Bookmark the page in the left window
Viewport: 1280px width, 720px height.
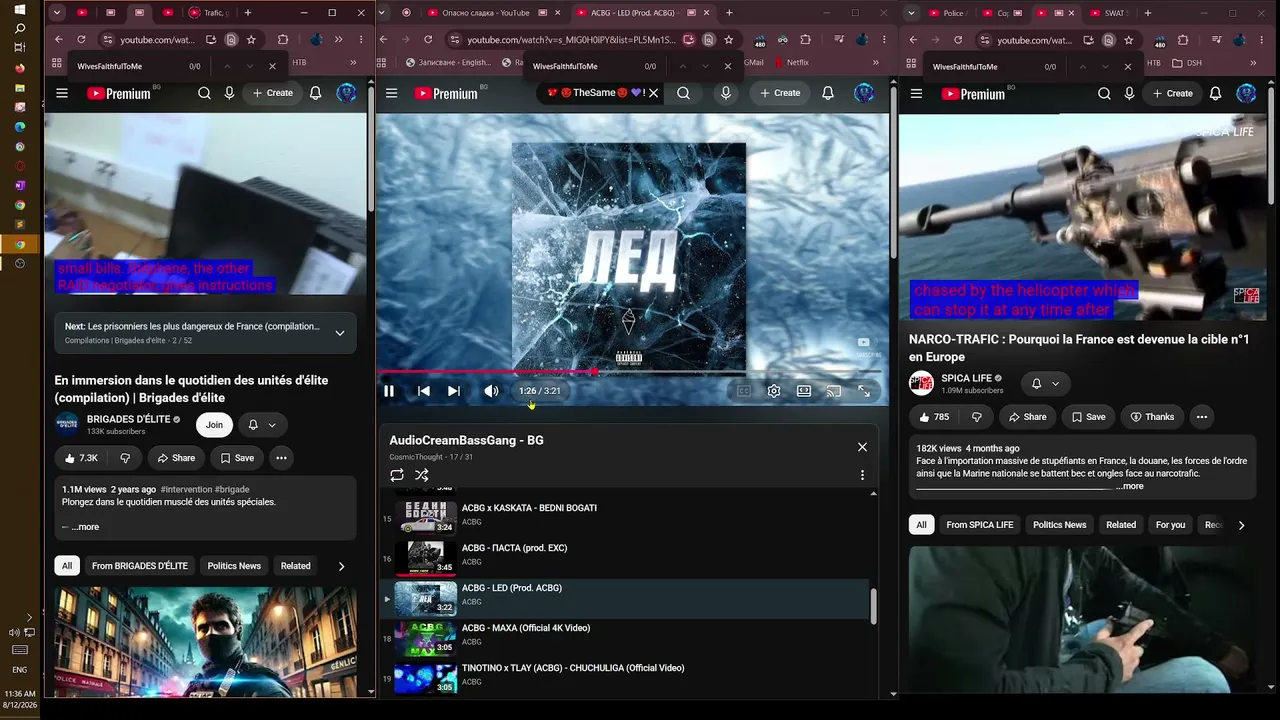(251, 40)
